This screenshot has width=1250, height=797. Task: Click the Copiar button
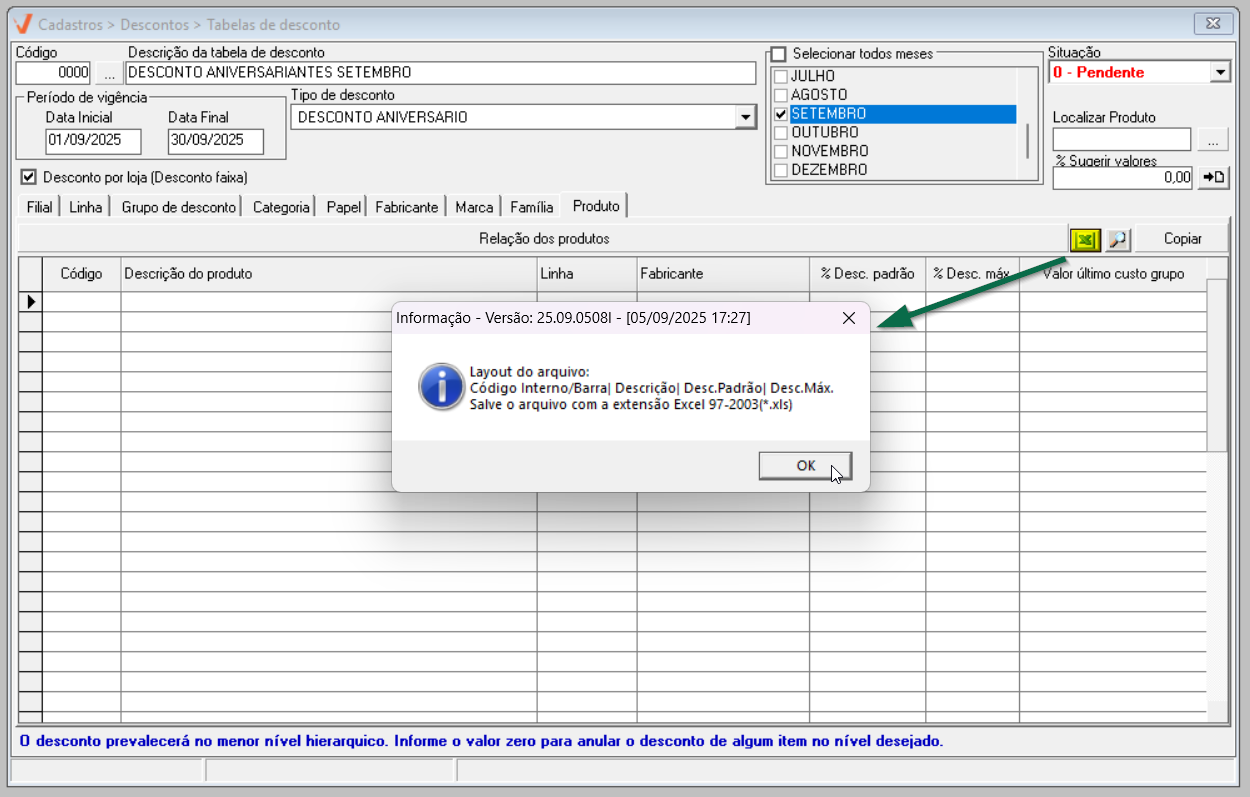pyautogui.click(x=1182, y=239)
